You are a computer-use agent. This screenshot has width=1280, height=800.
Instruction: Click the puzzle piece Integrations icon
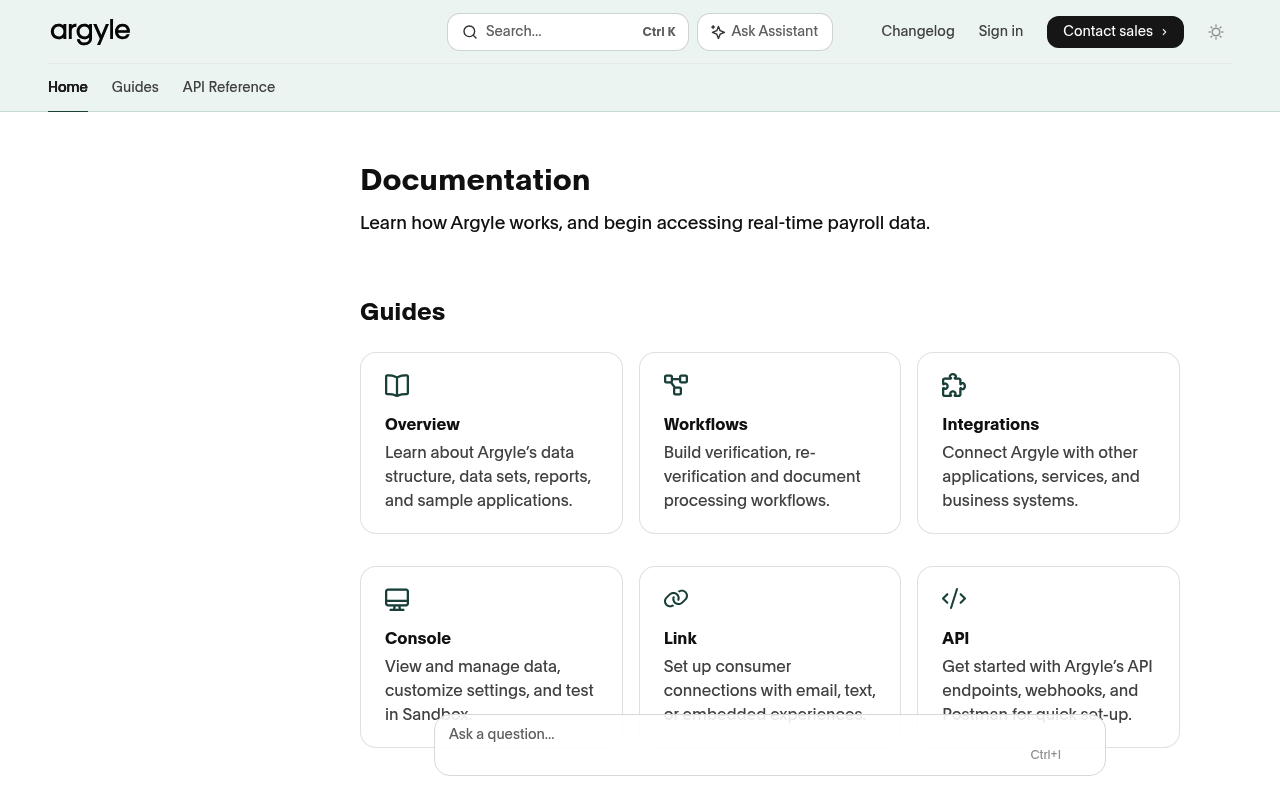pos(954,385)
